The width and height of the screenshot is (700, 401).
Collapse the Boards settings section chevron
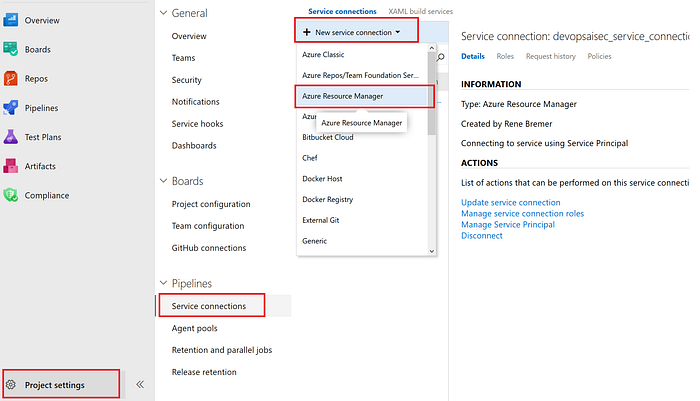click(x=163, y=181)
